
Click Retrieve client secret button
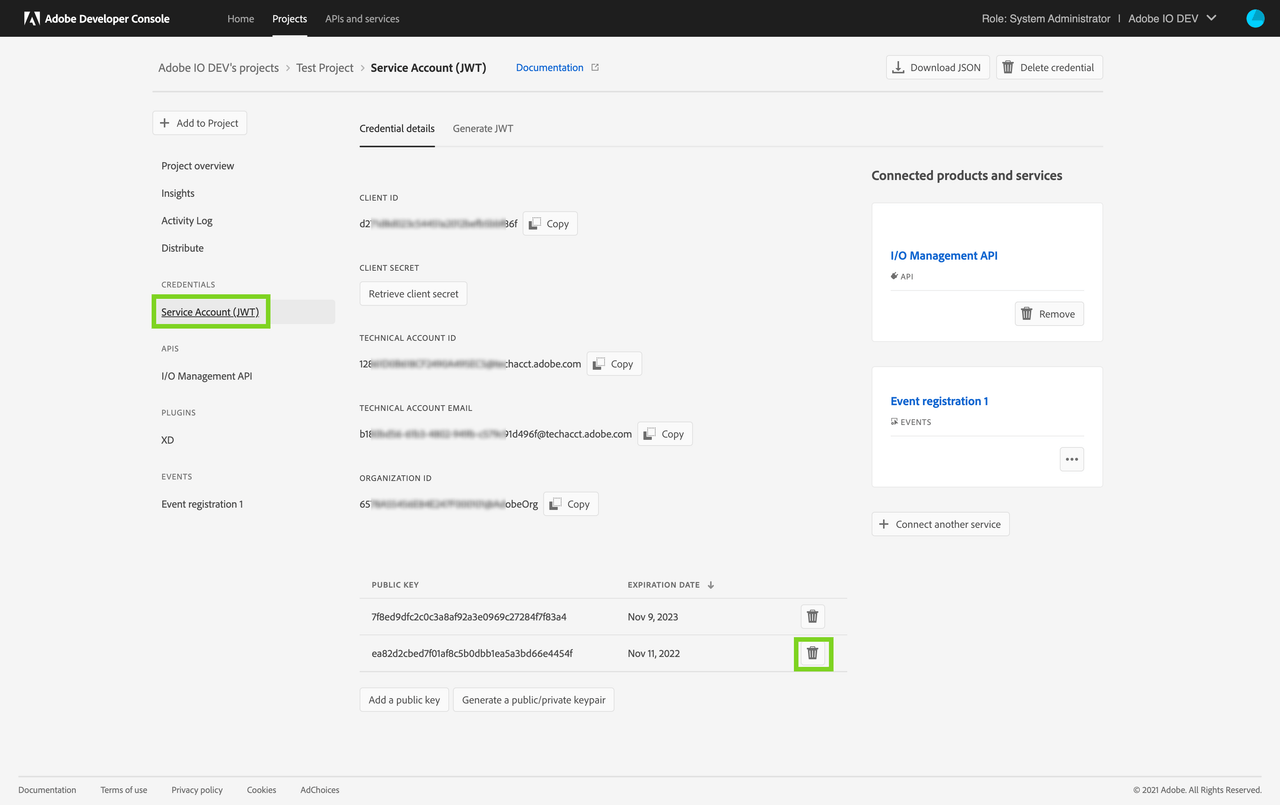click(413, 294)
